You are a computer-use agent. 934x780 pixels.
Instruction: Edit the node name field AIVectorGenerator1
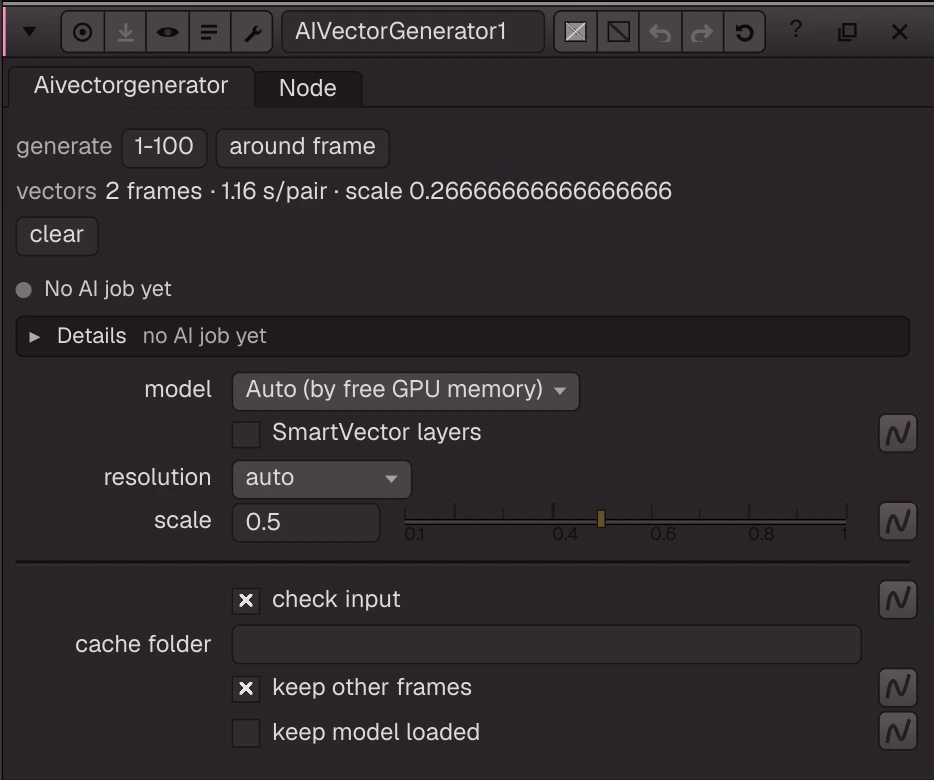[413, 32]
